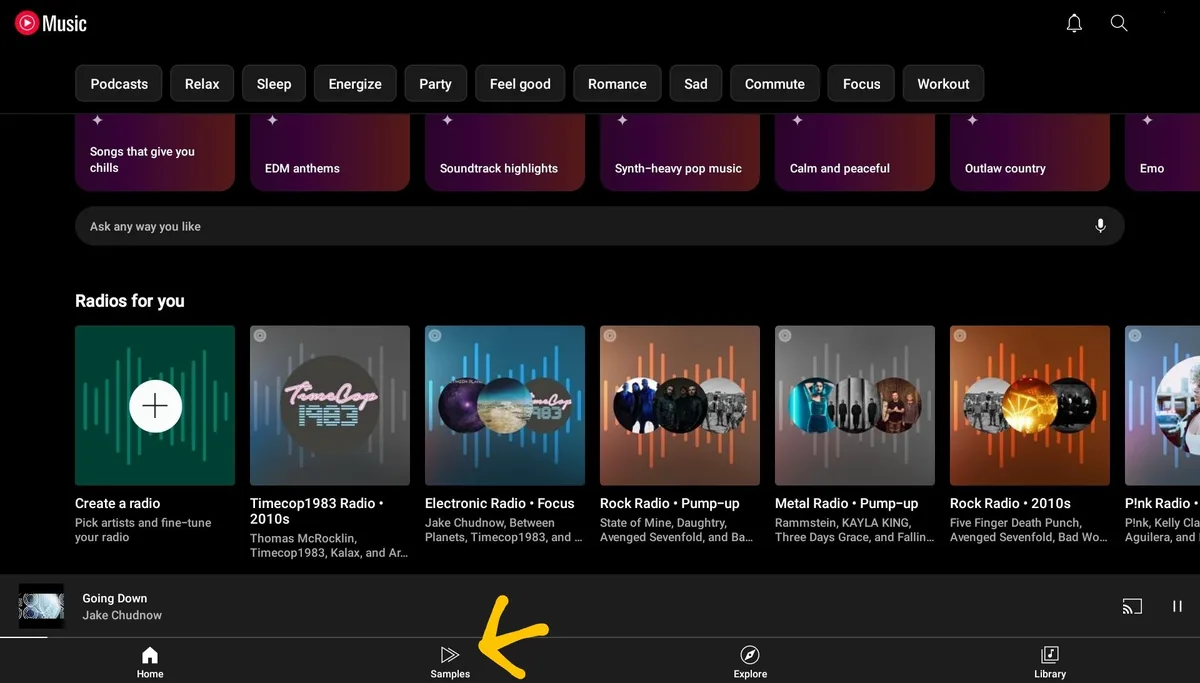
Task: Click 'Pick artists and fine-tune your radio' text
Action: (143, 530)
